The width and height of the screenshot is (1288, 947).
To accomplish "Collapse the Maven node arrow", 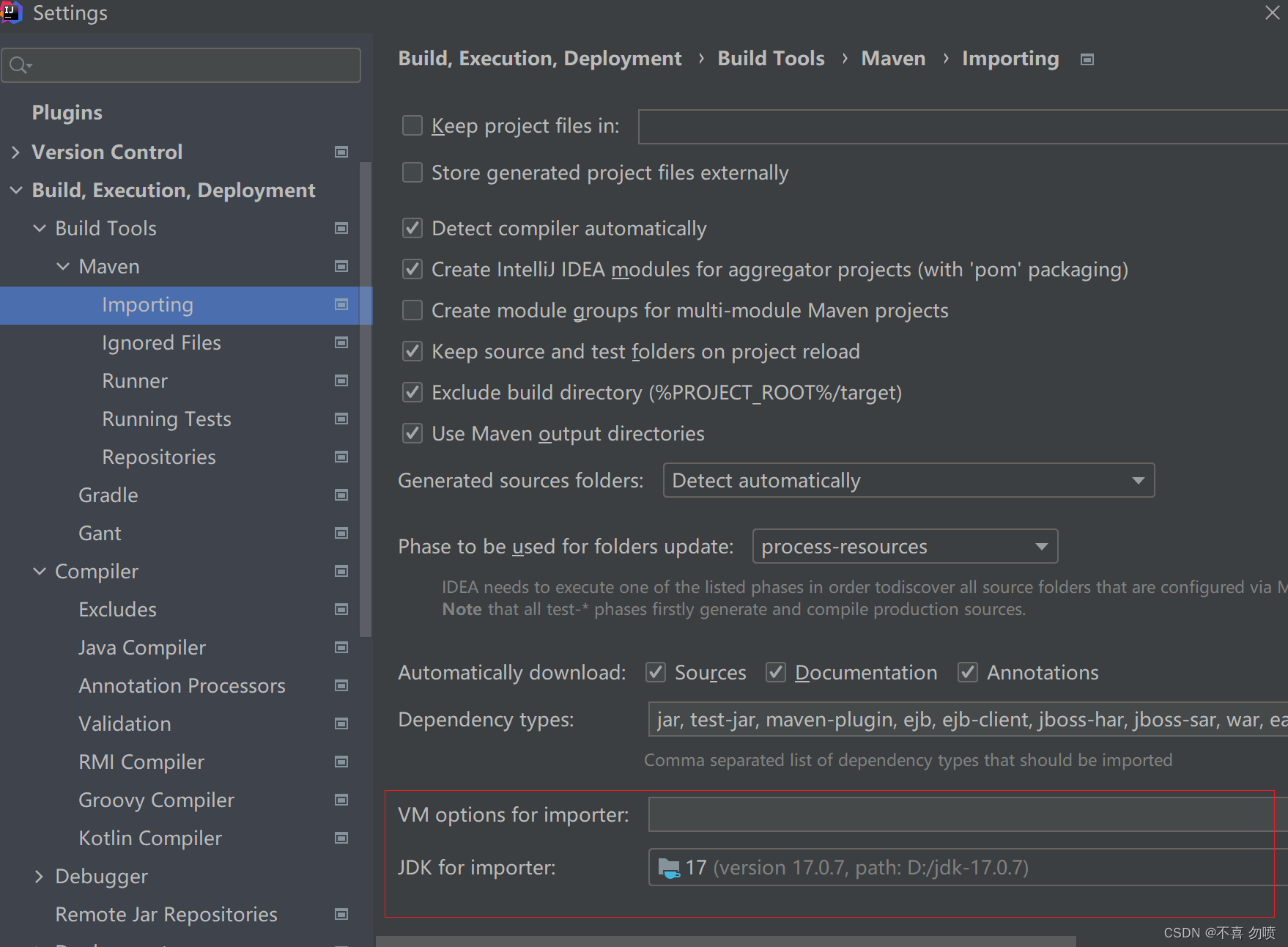I will 63,266.
